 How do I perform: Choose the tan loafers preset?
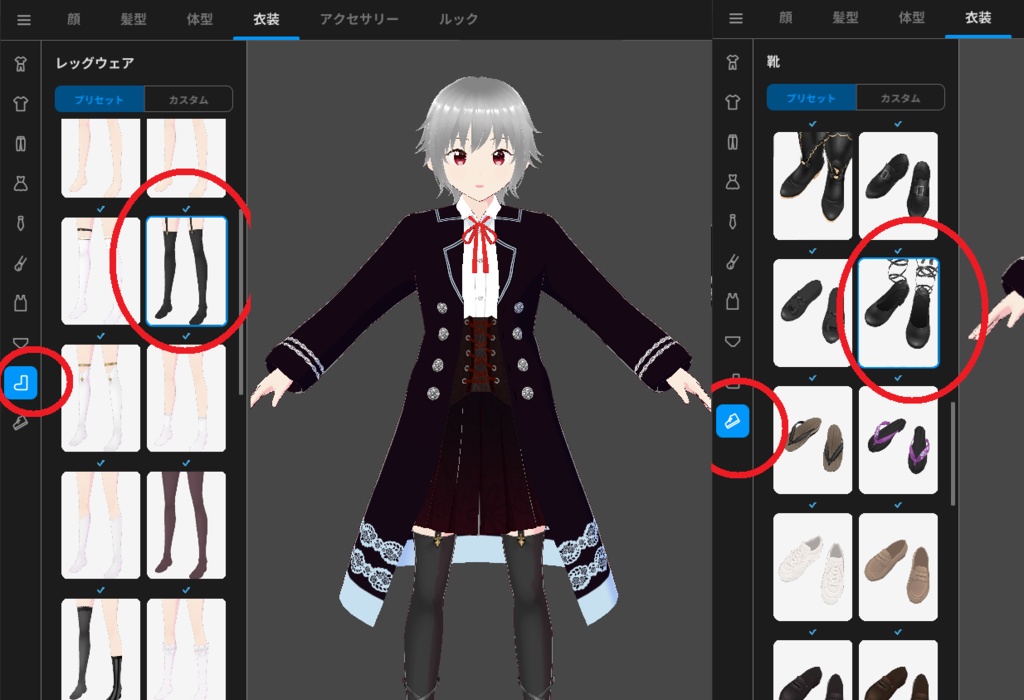coord(898,567)
